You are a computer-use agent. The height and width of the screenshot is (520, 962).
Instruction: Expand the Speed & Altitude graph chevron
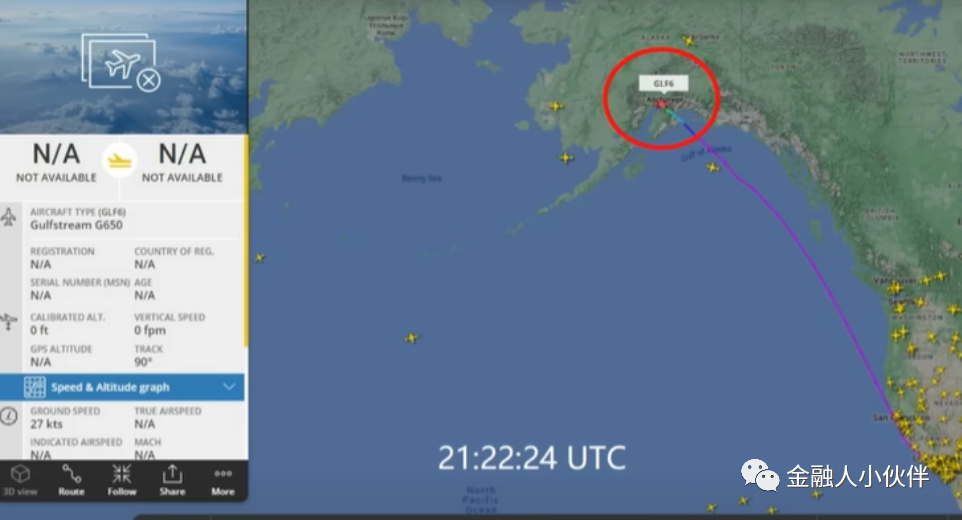tap(229, 387)
